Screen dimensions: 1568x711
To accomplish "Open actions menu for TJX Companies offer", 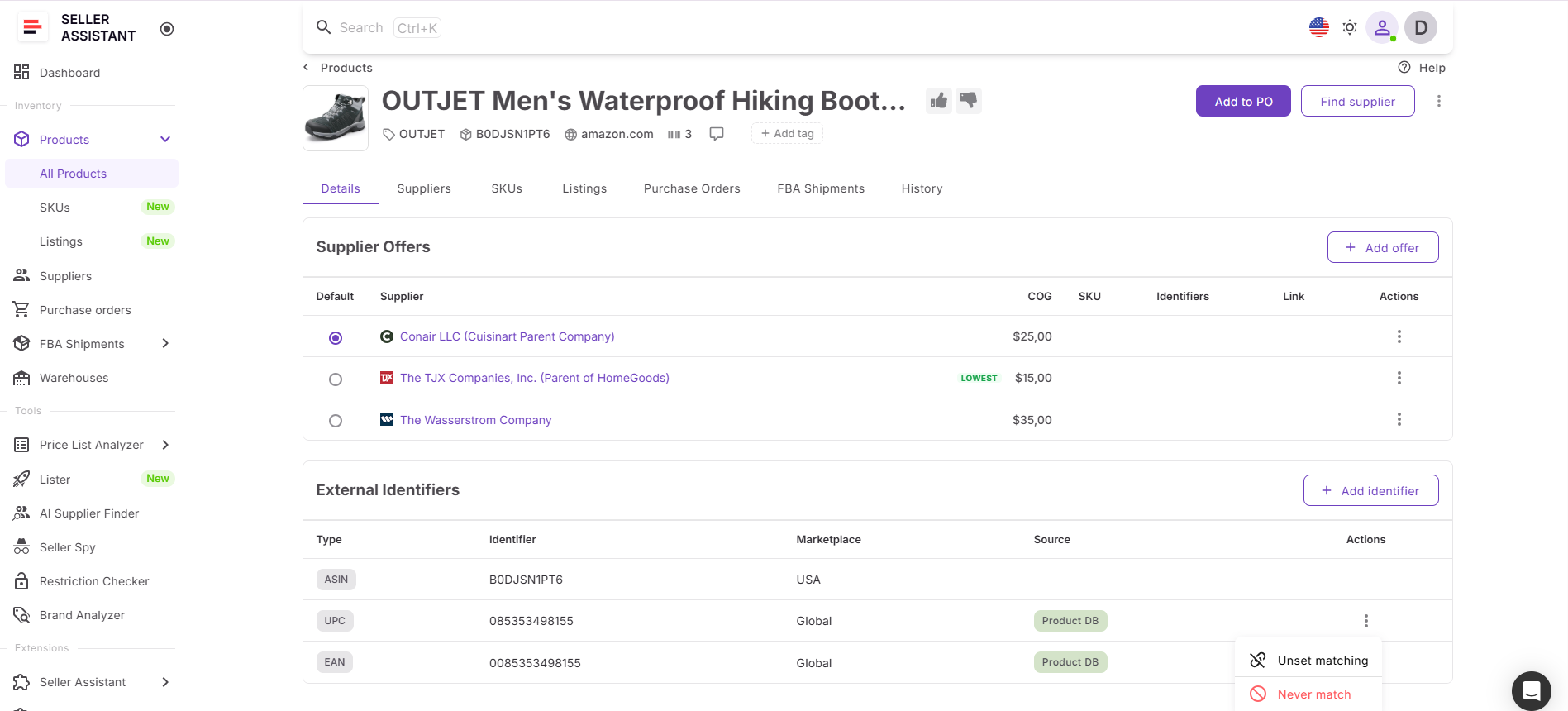I will coord(1399,378).
